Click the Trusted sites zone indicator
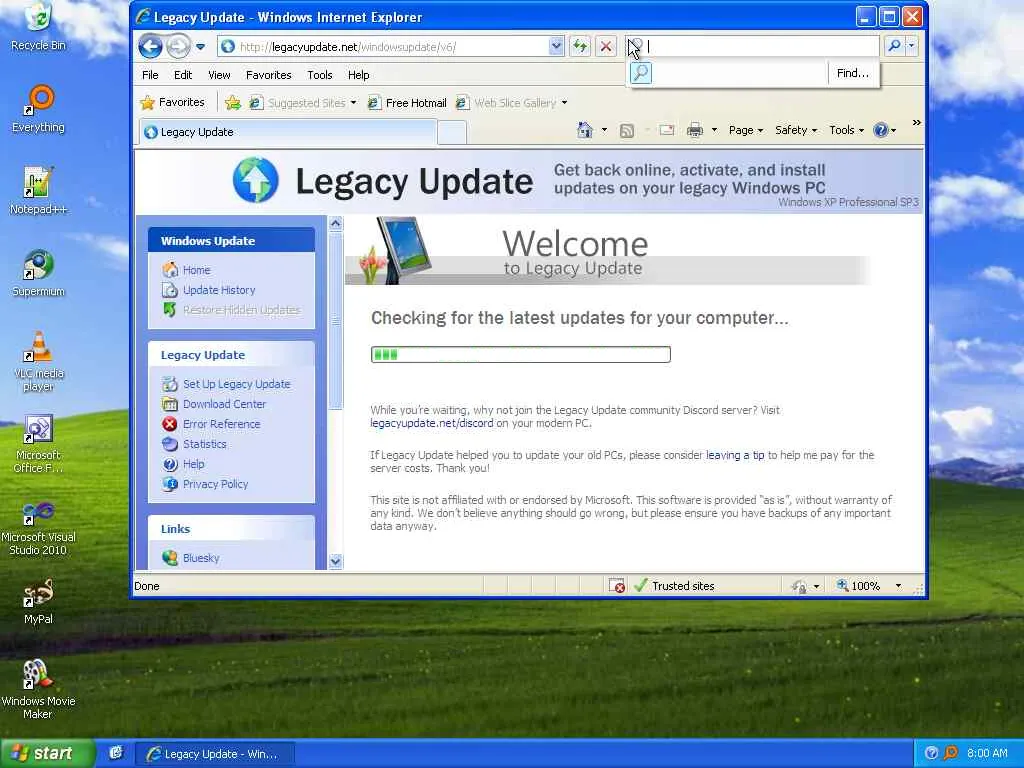Screen dimensions: 1024x768 [673, 586]
